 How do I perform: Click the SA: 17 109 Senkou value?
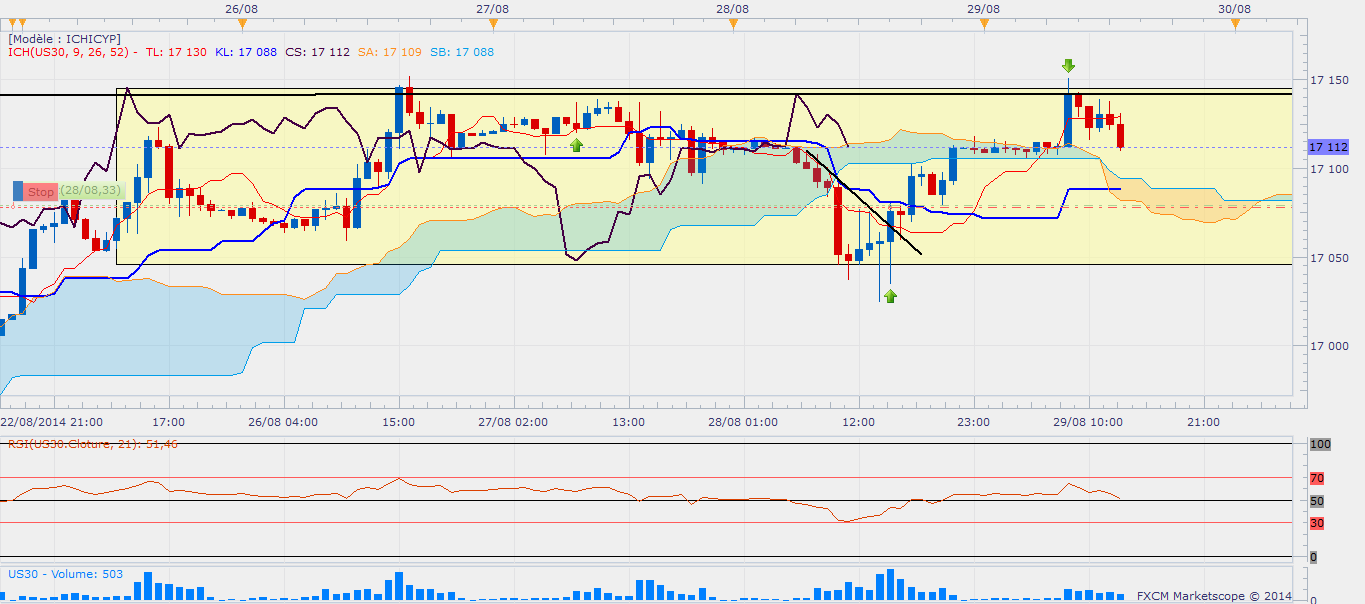click(x=389, y=52)
